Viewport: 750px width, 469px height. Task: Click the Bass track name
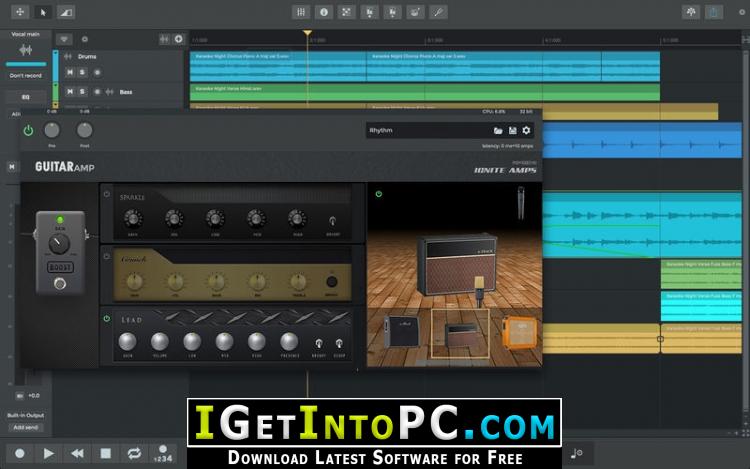(126, 92)
